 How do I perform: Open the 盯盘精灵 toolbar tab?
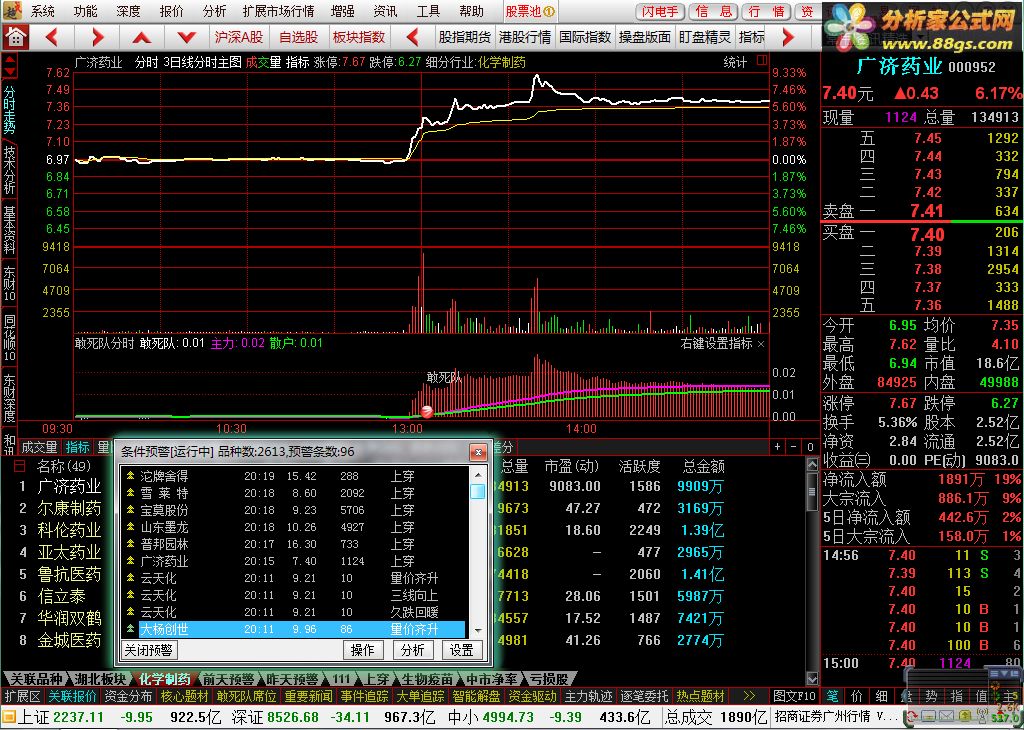point(705,37)
